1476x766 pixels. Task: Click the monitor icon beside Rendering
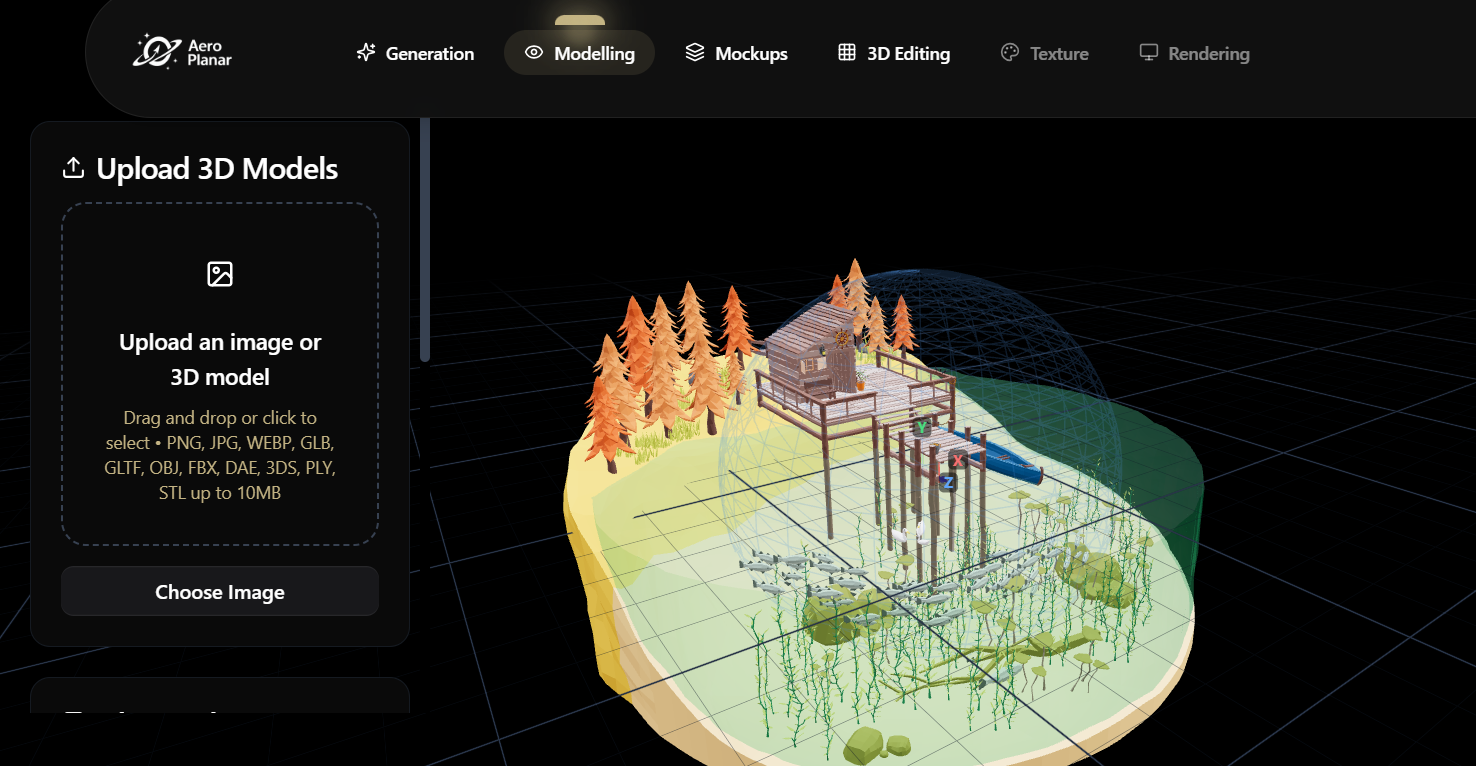pos(1149,53)
